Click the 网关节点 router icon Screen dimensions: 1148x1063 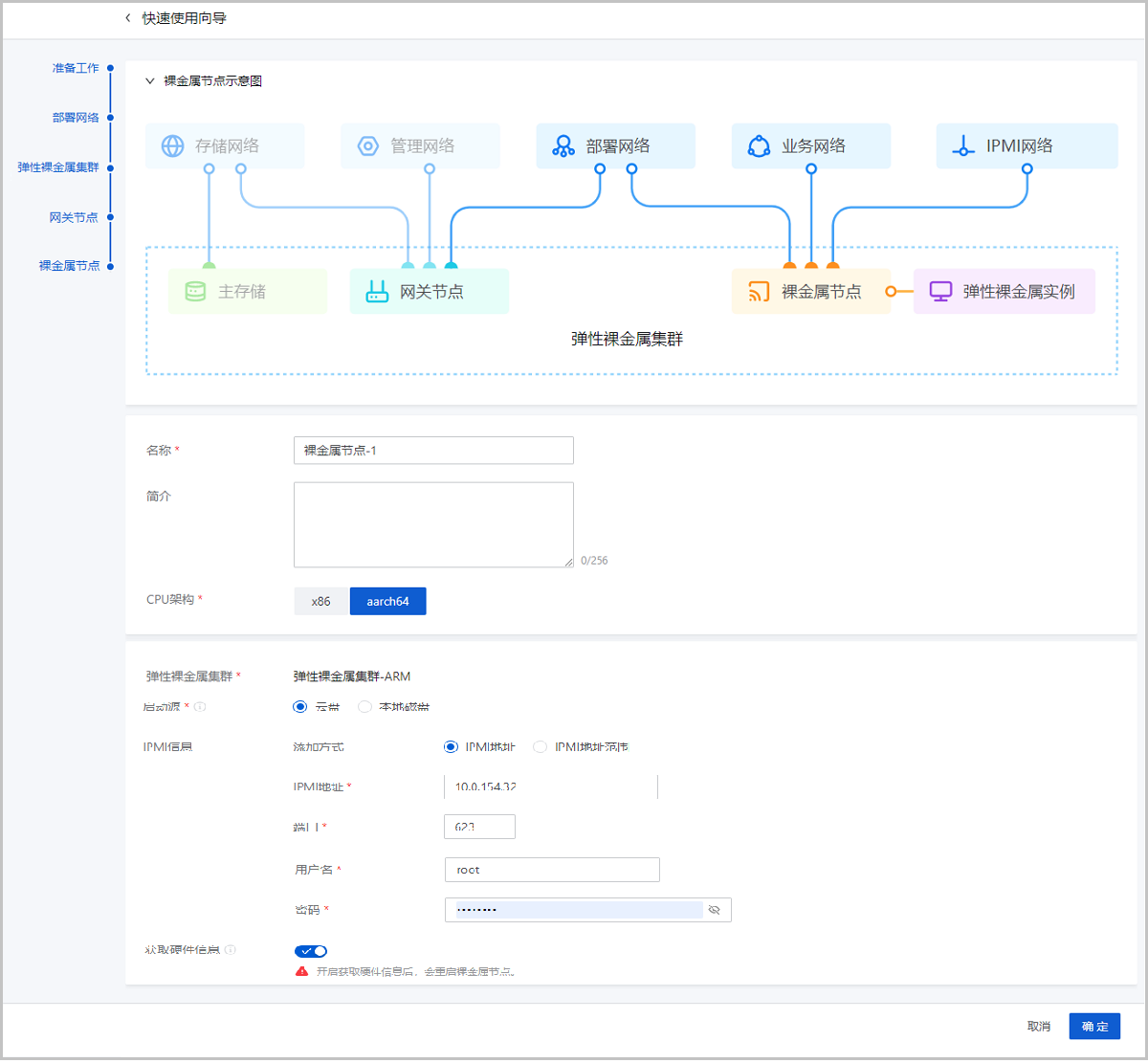tap(377, 291)
